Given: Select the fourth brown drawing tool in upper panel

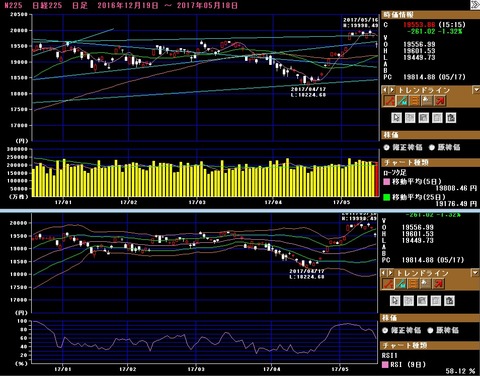Looking at the screenshot, I should tap(427, 101).
